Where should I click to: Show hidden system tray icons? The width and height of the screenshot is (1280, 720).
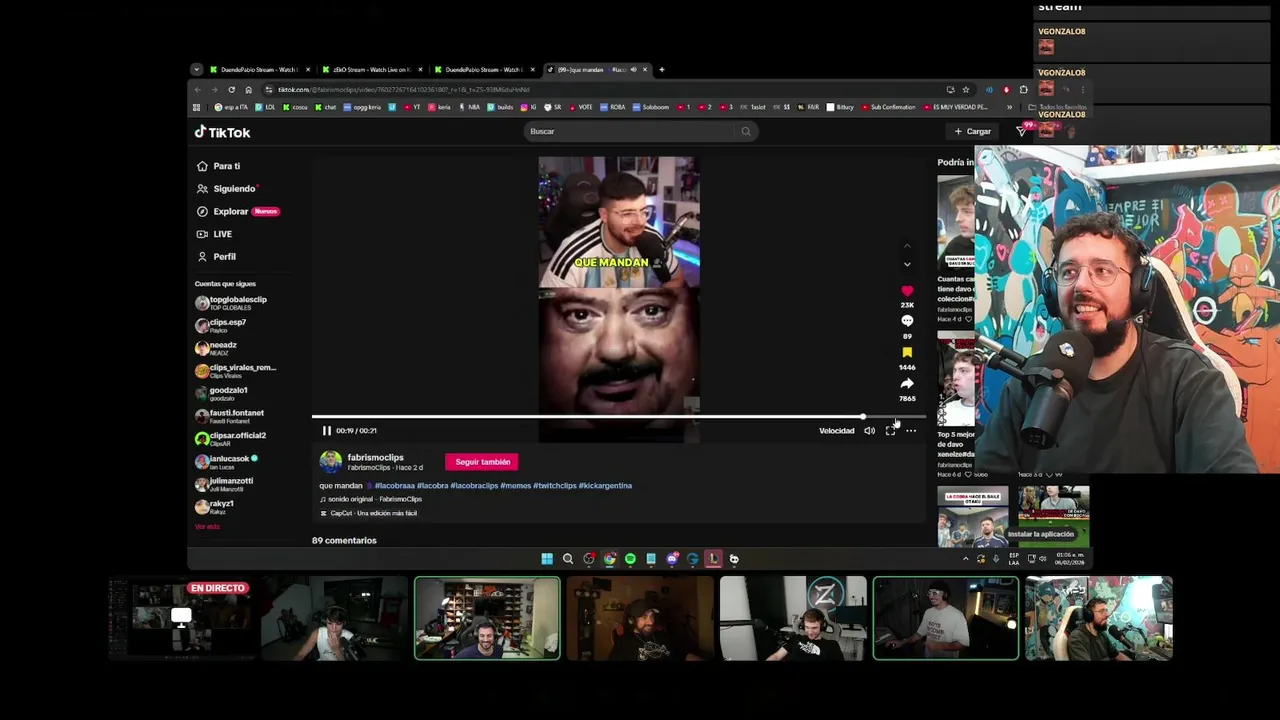[965, 559]
